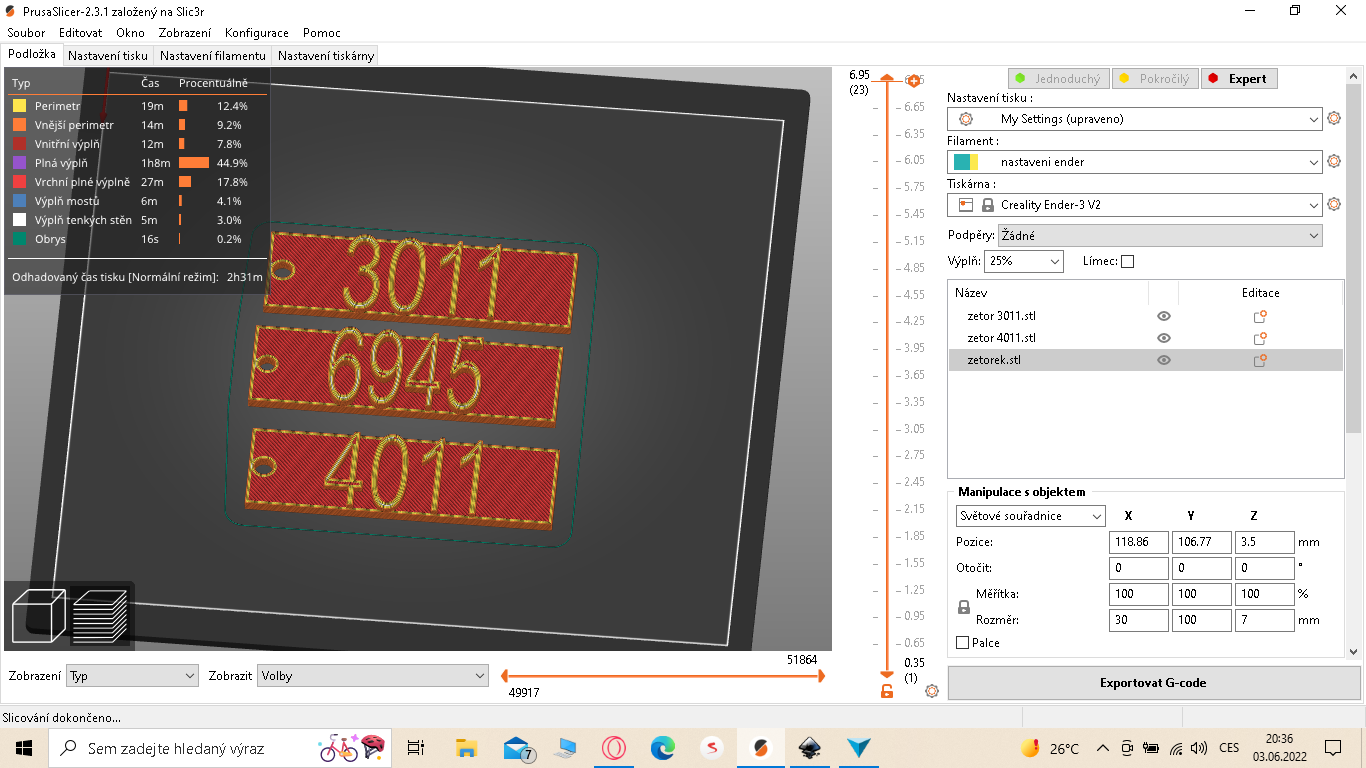Open the Mail app in the taskbar
The width and height of the screenshot is (1366, 768).
(x=518, y=747)
